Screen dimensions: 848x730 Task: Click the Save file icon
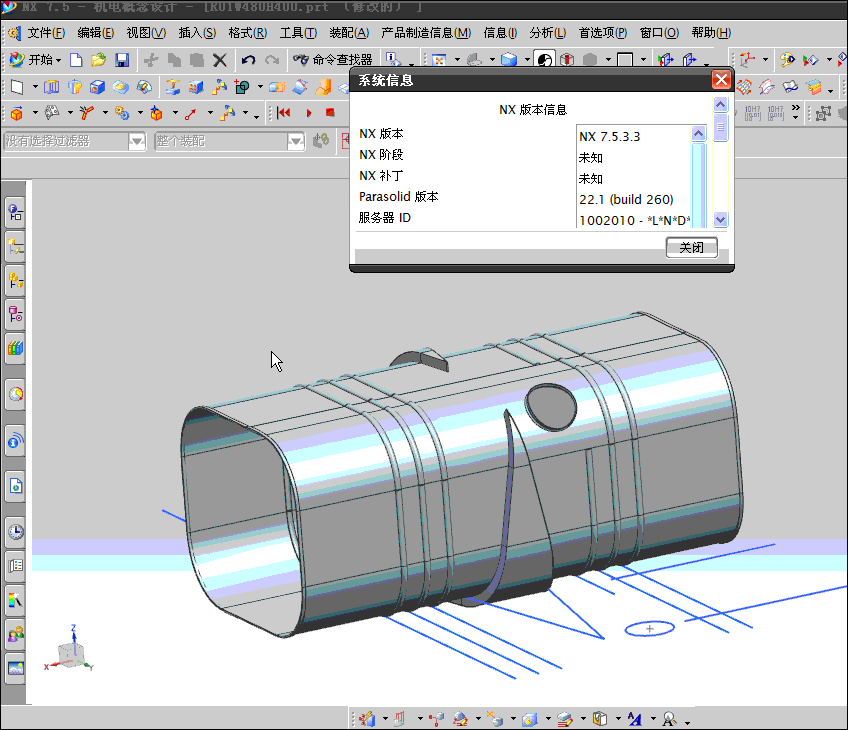click(122, 60)
